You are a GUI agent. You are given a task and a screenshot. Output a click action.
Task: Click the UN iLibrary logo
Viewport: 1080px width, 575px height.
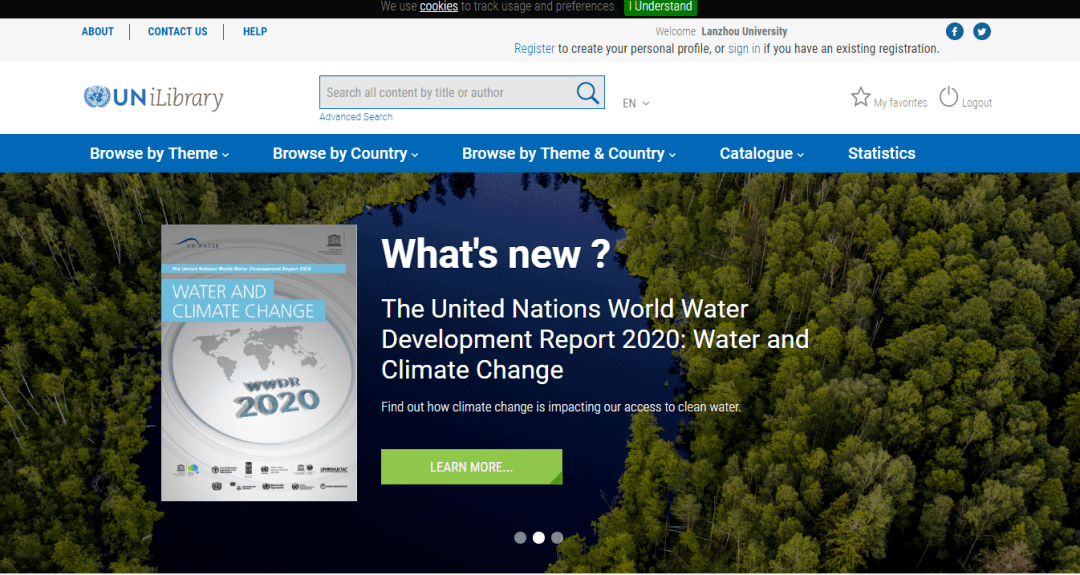click(x=154, y=97)
